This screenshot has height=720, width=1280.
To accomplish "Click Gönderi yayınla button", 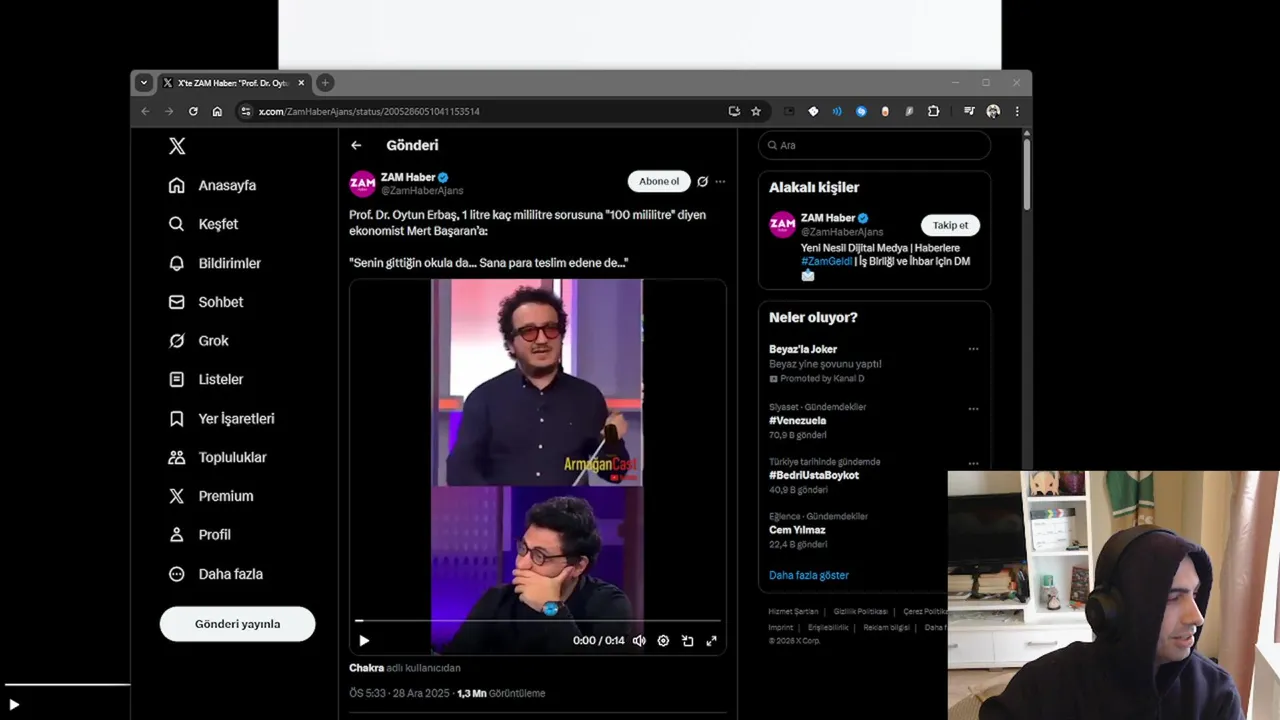I will click(x=237, y=624).
